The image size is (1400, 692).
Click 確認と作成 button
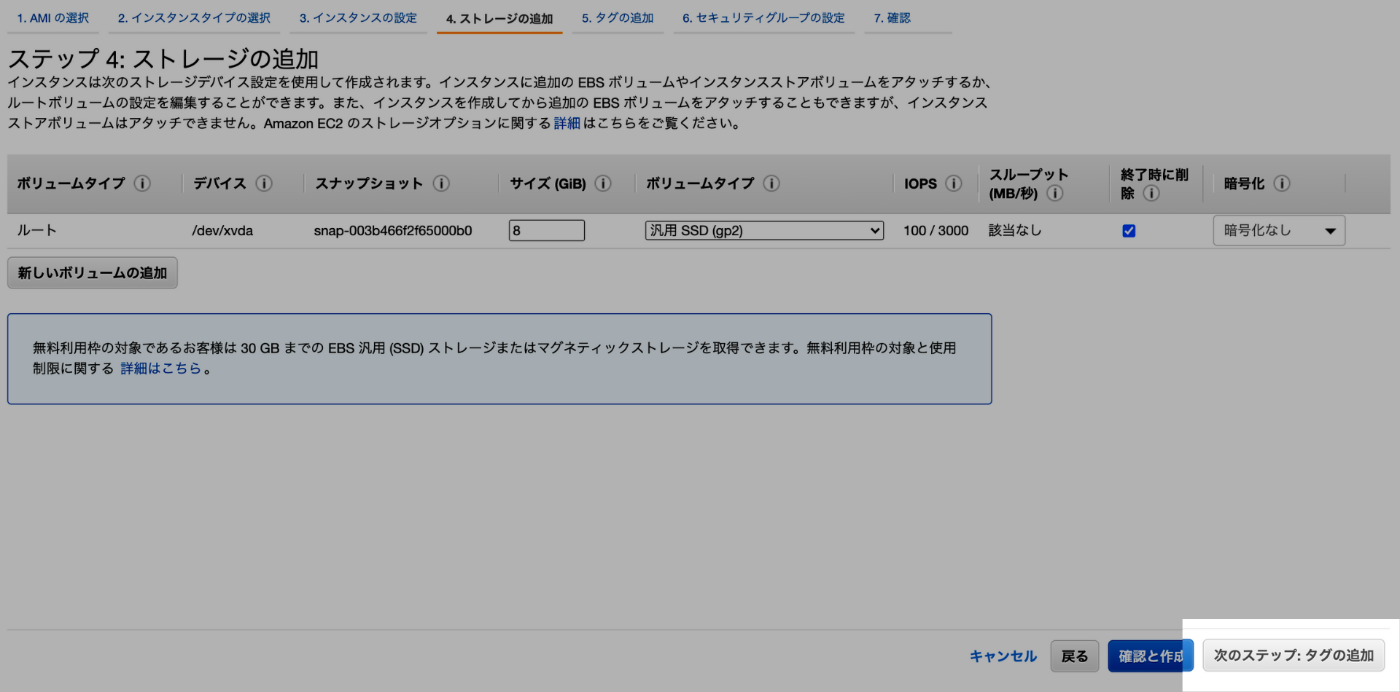pos(1150,656)
